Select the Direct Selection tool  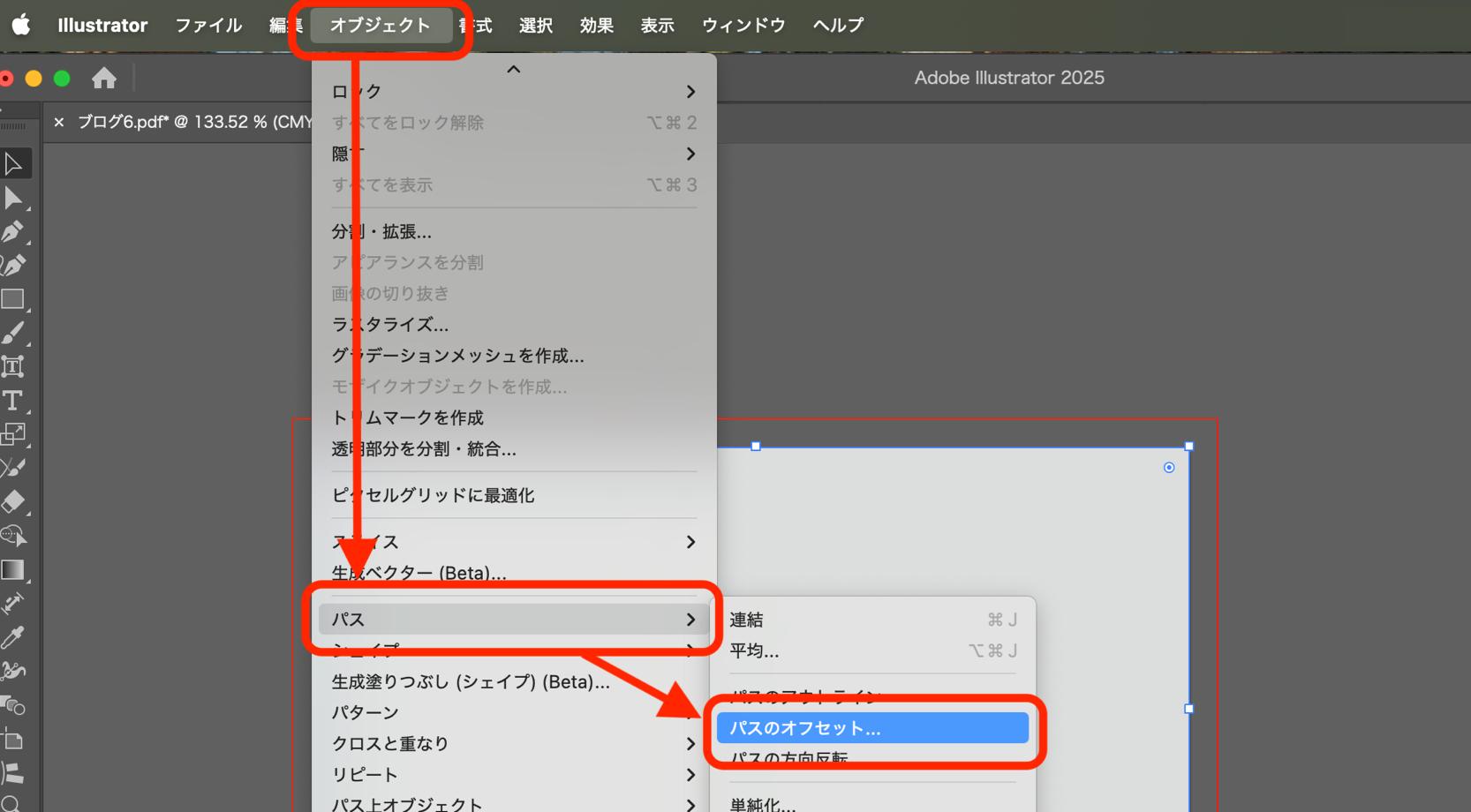[x=13, y=198]
